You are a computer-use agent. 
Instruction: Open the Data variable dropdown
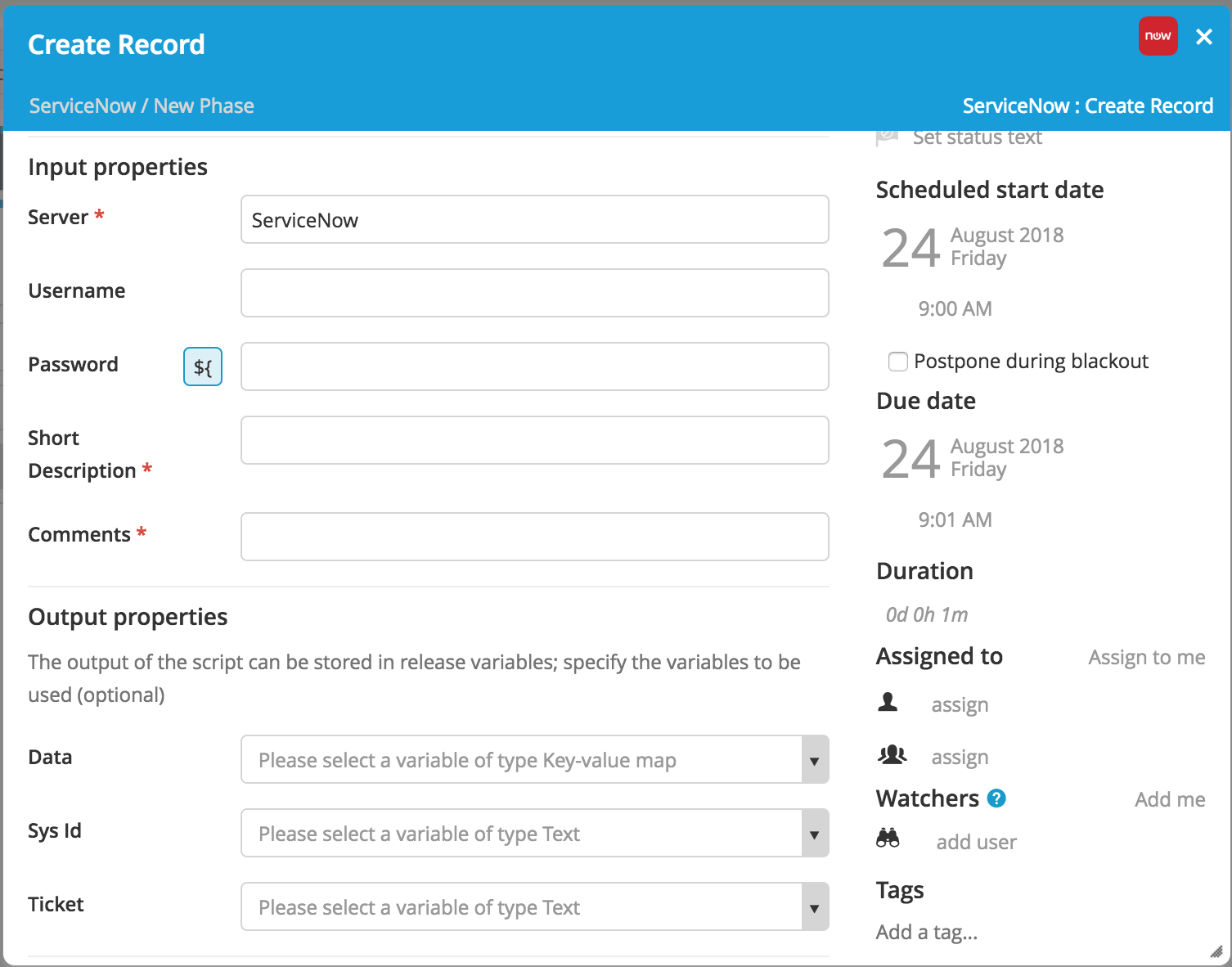pos(535,759)
